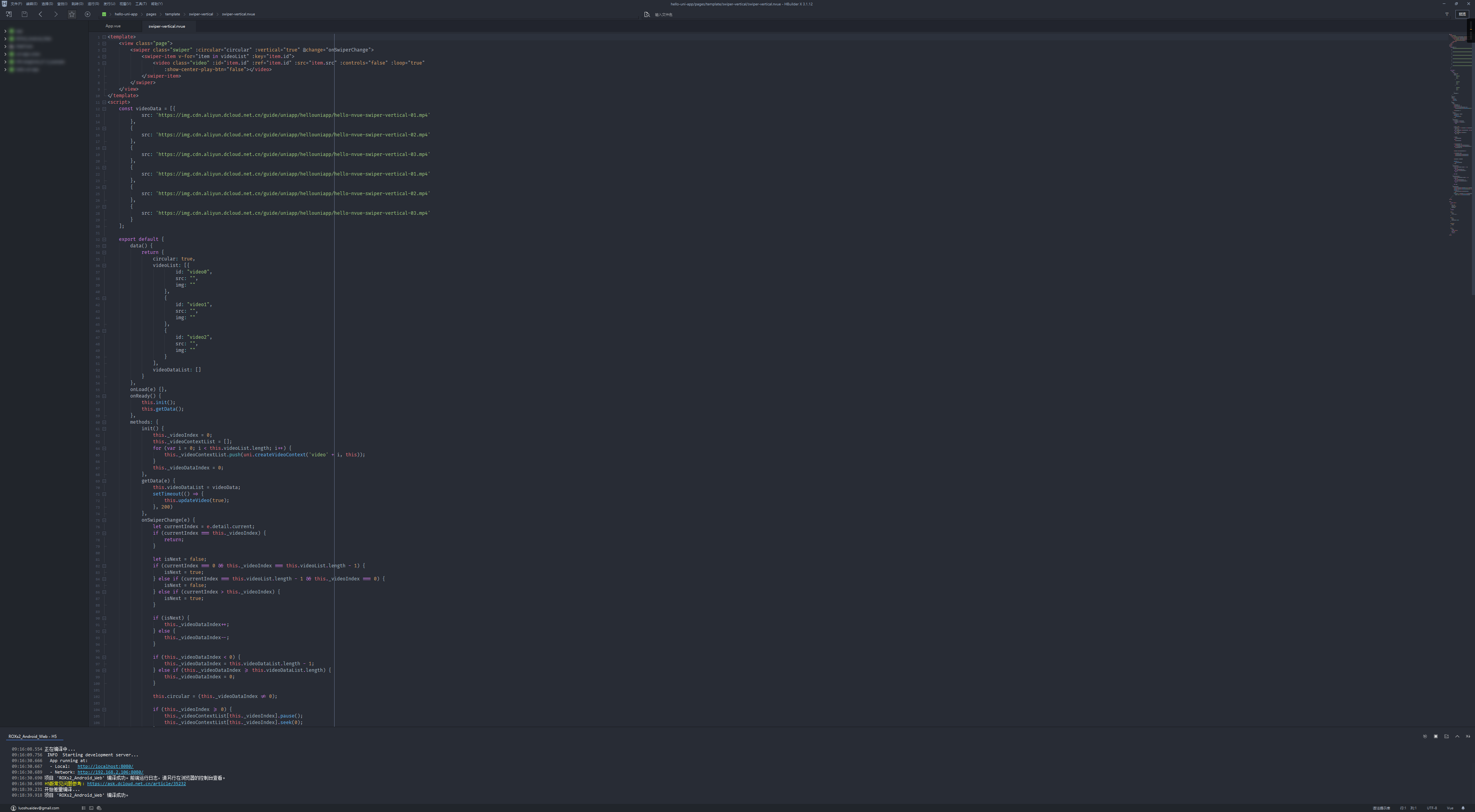Open the UTF-8 encoding selector
Image resolution: width=1475 pixels, height=812 pixels.
click(1432, 808)
